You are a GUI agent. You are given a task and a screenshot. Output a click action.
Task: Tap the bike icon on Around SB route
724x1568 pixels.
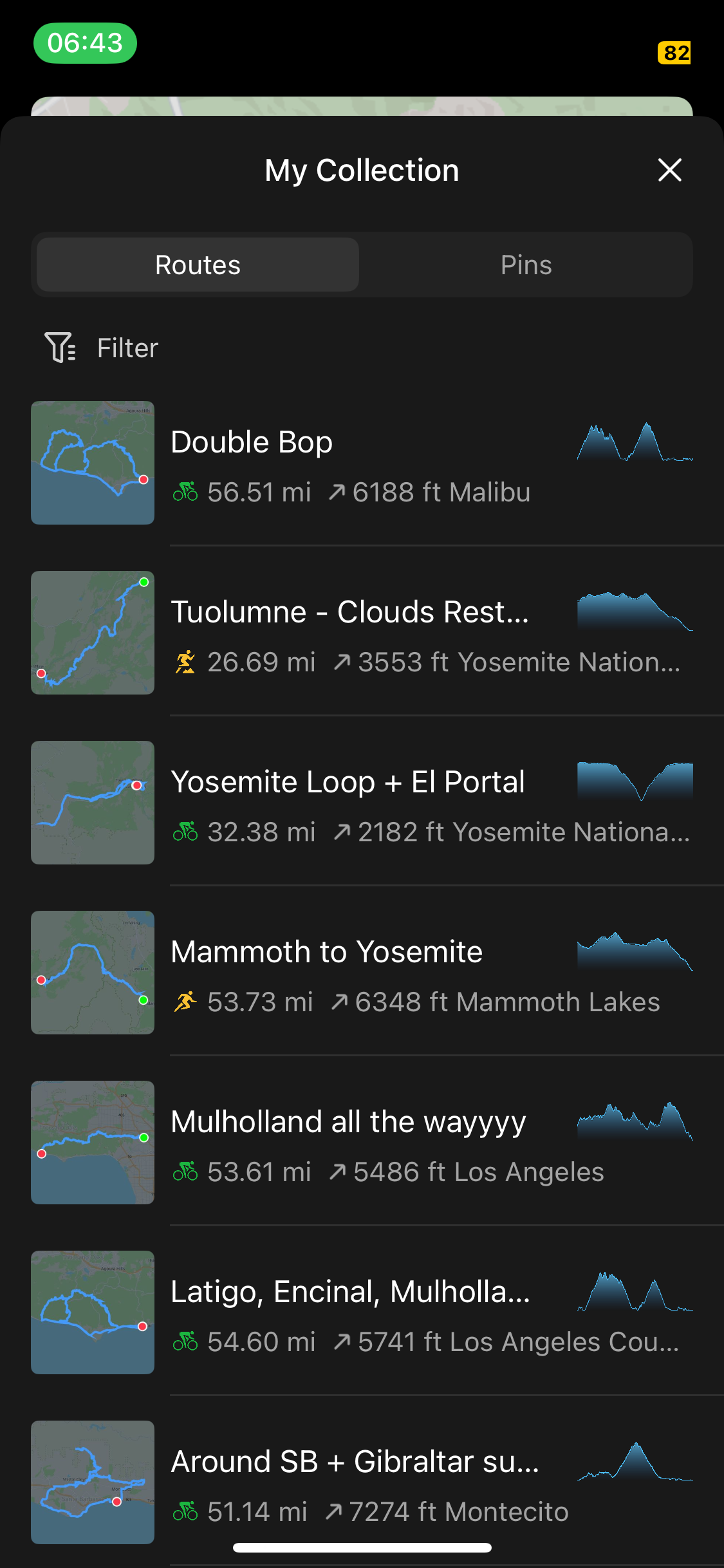click(185, 1511)
